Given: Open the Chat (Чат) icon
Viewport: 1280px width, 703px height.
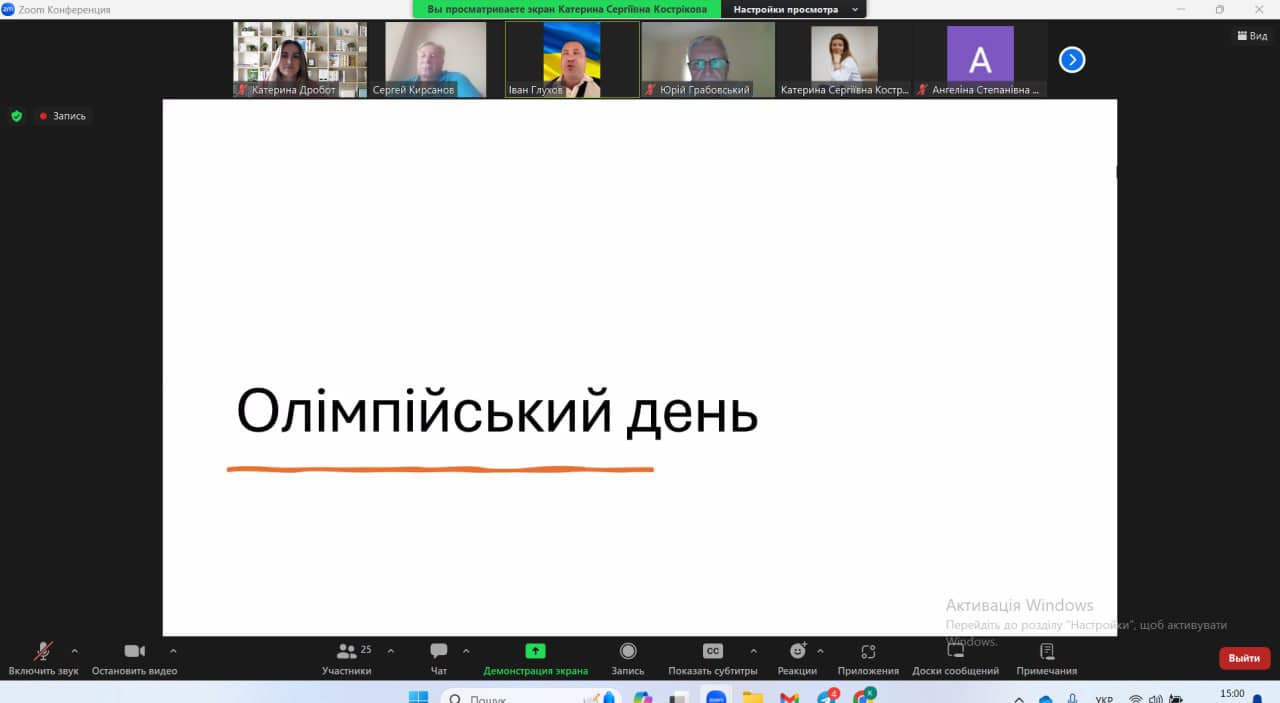Looking at the screenshot, I should point(438,651).
